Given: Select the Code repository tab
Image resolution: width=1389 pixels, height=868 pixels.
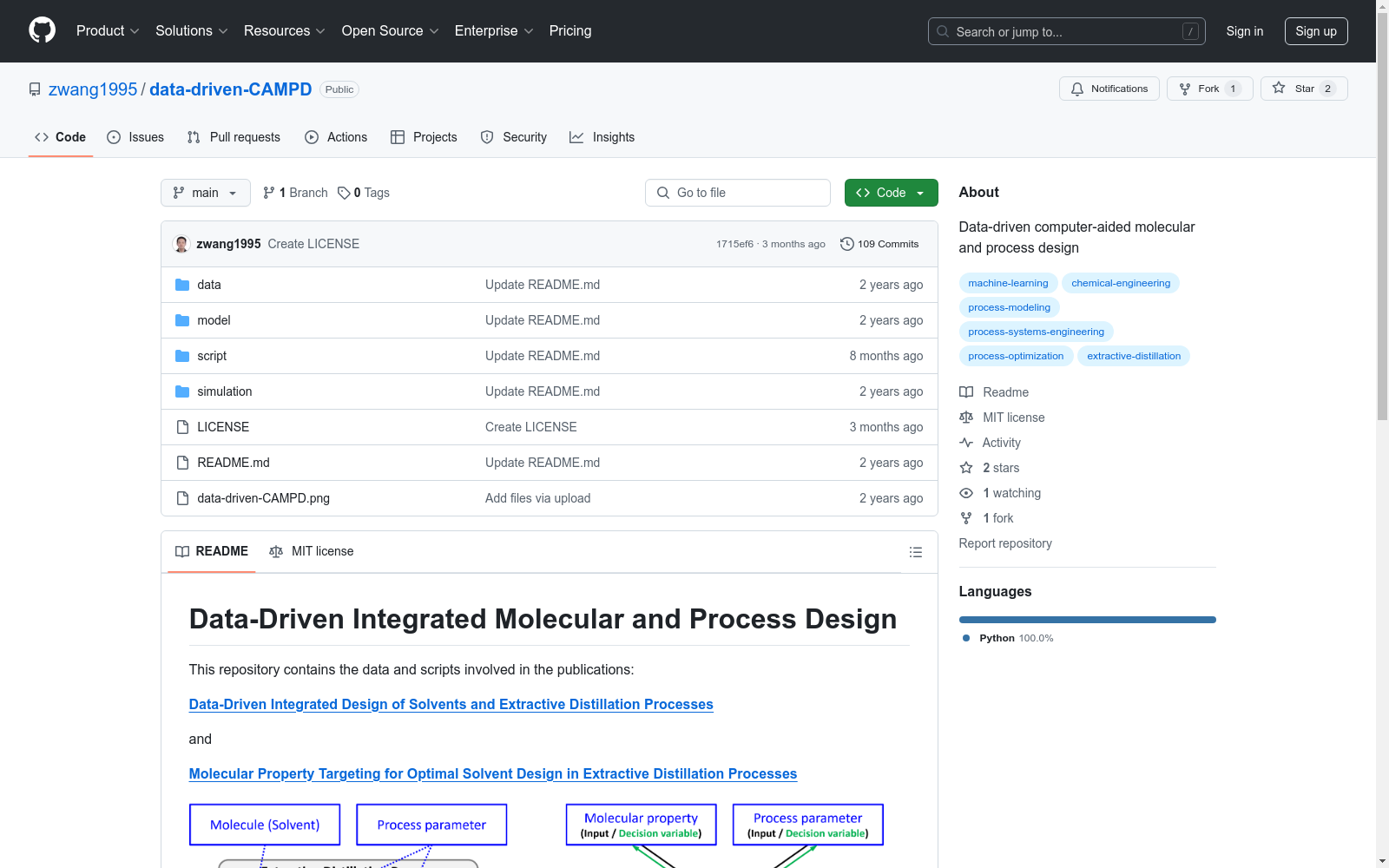Looking at the screenshot, I should [61, 137].
